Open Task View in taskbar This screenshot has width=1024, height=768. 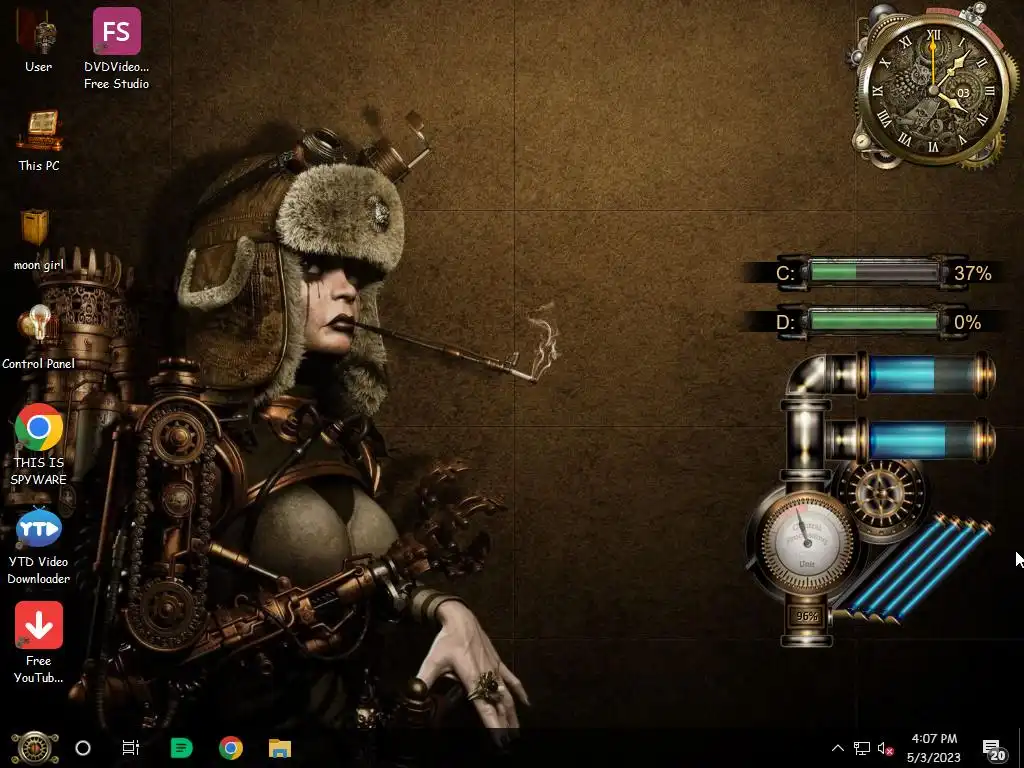131,748
